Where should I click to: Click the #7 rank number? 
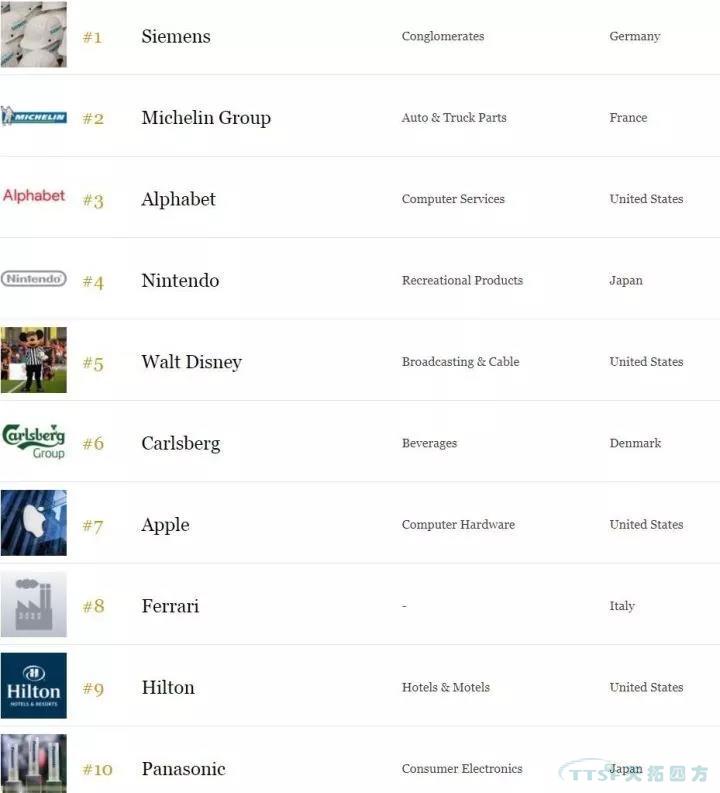tap(93, 526)
